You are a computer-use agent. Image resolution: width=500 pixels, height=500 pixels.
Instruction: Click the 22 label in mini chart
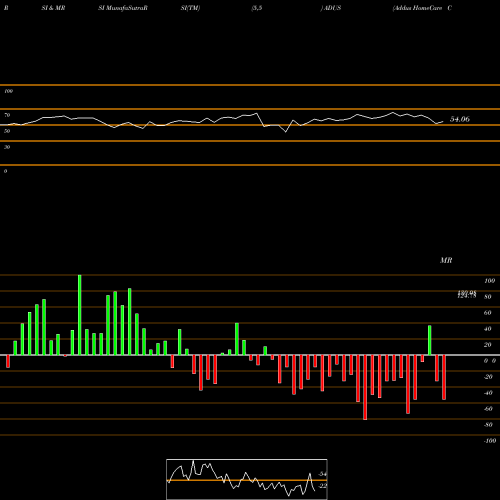pos(323,486)
